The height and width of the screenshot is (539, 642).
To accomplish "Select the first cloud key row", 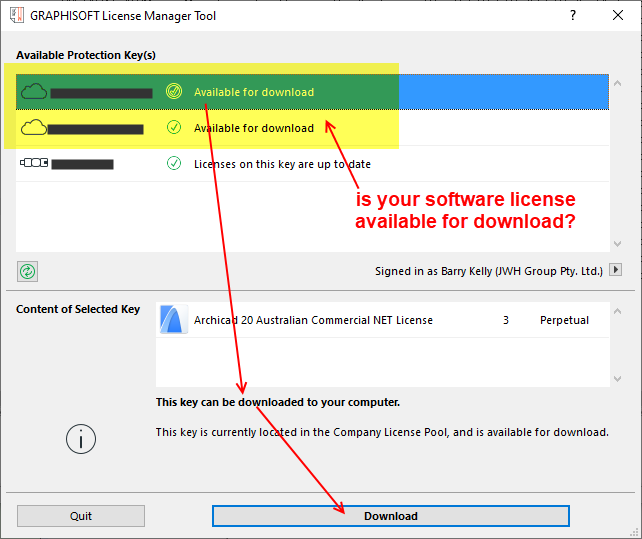I will pyautogui.click(x=312, y=92).
